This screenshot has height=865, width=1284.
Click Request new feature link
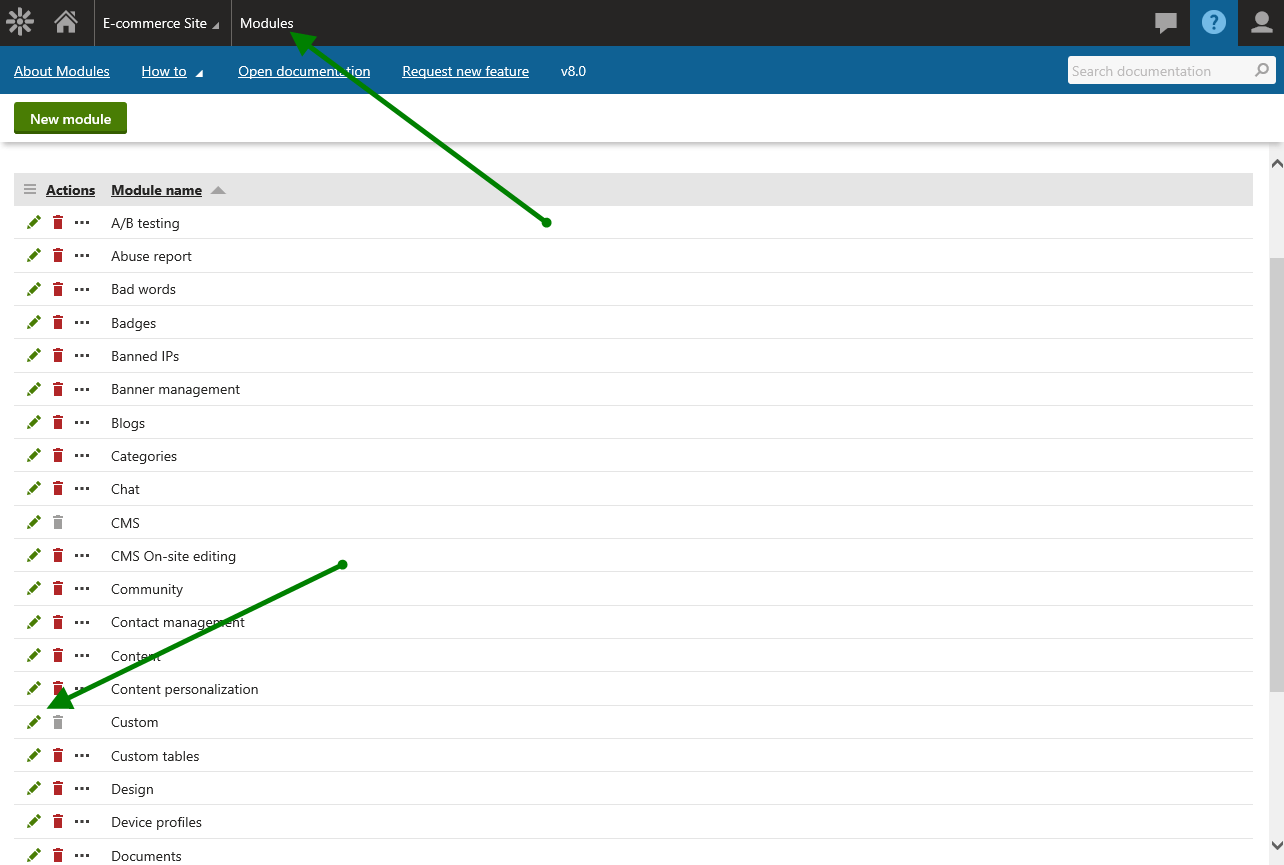tap(465, 71)
